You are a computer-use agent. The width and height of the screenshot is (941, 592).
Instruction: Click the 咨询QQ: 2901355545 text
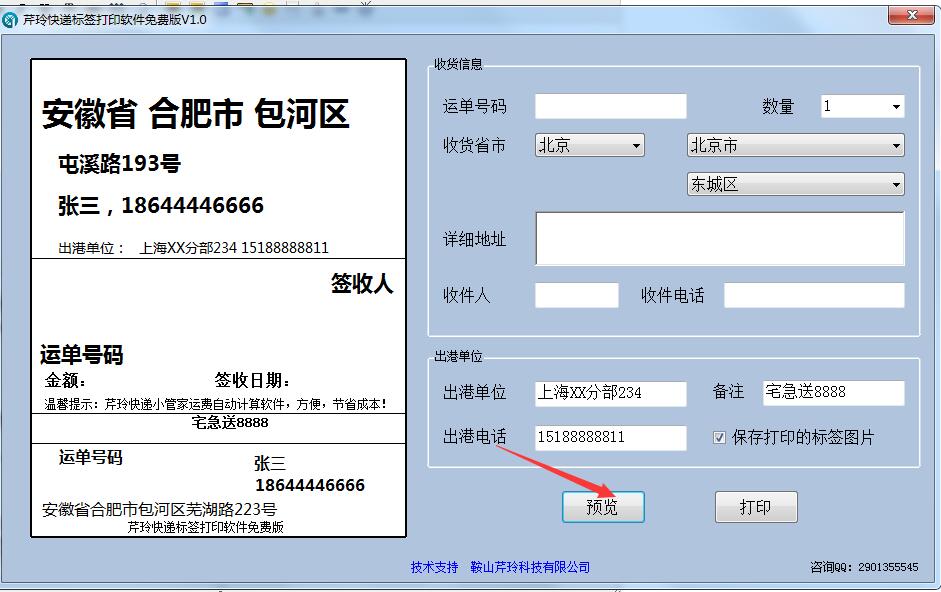[864, 567]
